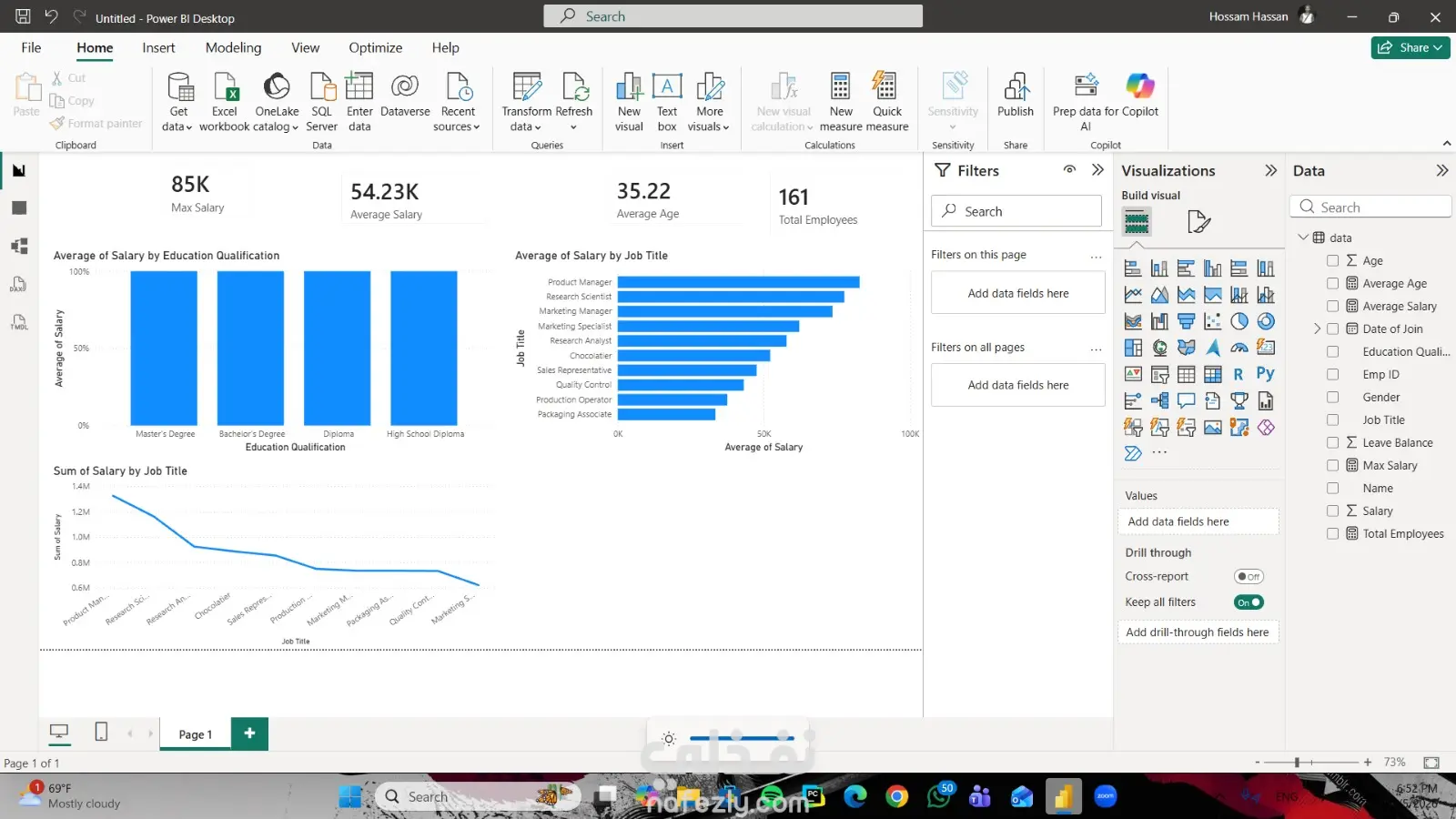Select the Donut chart visual
The height and width of the screenshot is (819, 1456).
(1266, 321)
